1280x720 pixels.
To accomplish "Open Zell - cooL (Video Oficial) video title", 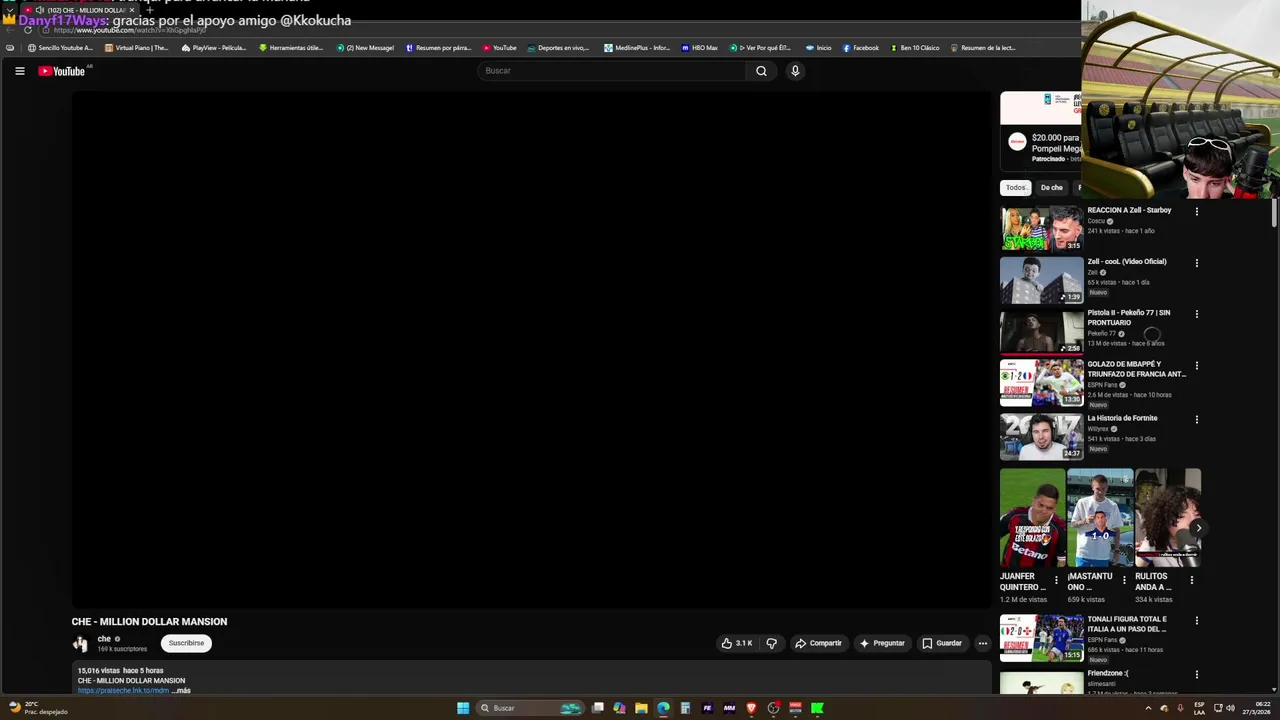I will point(1127,262).
